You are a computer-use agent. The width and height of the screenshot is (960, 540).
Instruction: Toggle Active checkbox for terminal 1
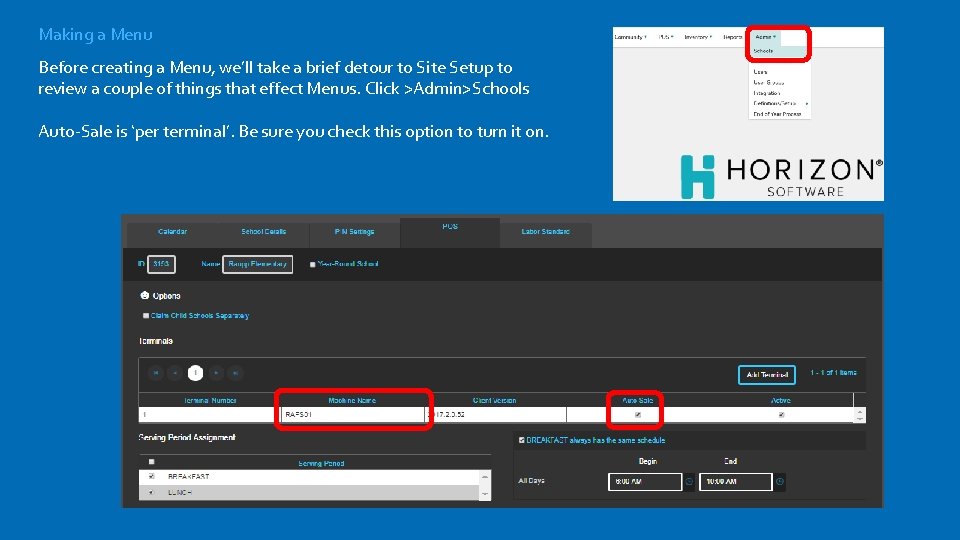781,414
